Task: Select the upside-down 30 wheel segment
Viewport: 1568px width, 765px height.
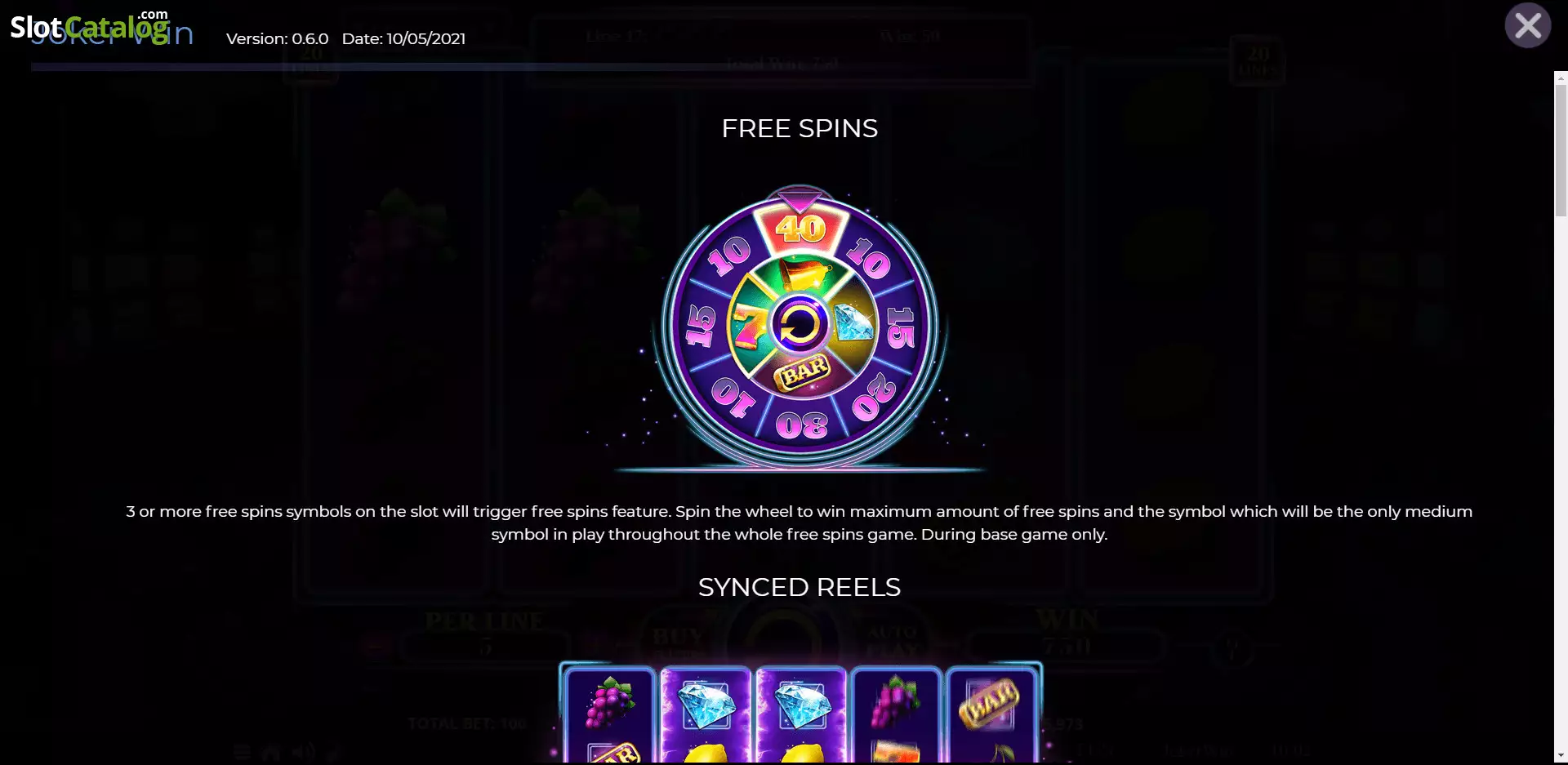Action: point(802,425)
